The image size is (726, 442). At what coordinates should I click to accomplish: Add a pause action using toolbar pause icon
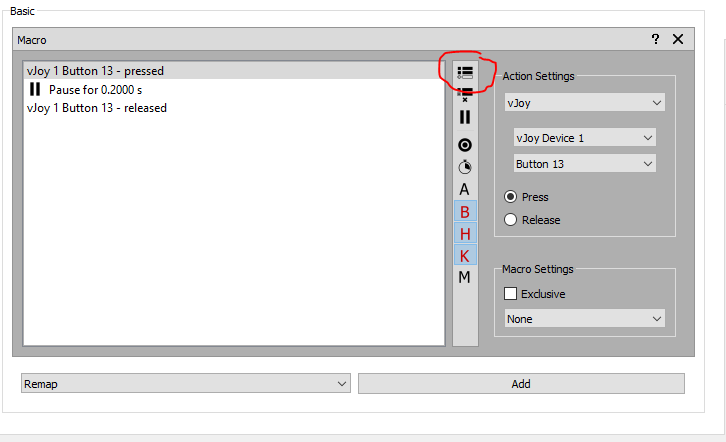point(465,117)
